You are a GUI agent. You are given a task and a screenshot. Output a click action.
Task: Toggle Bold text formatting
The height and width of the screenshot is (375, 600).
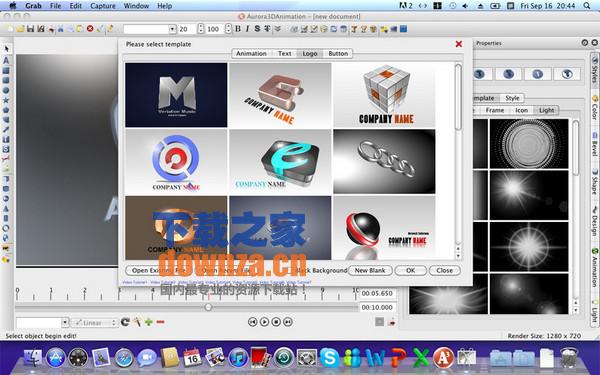click(x=238, y=29)
